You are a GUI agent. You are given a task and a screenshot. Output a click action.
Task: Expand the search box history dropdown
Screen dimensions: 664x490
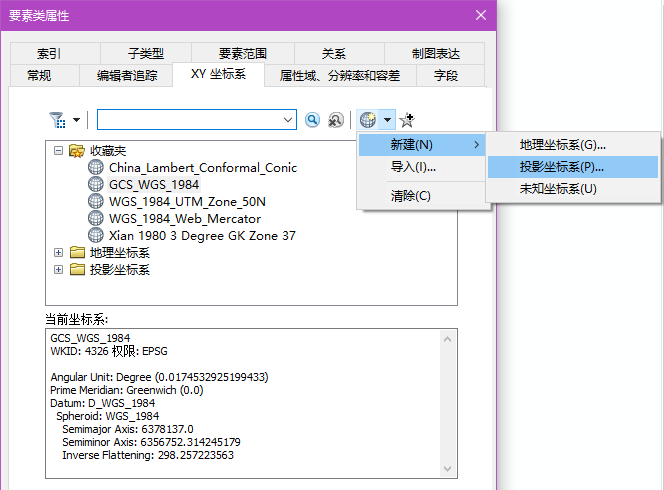(288, 120)
